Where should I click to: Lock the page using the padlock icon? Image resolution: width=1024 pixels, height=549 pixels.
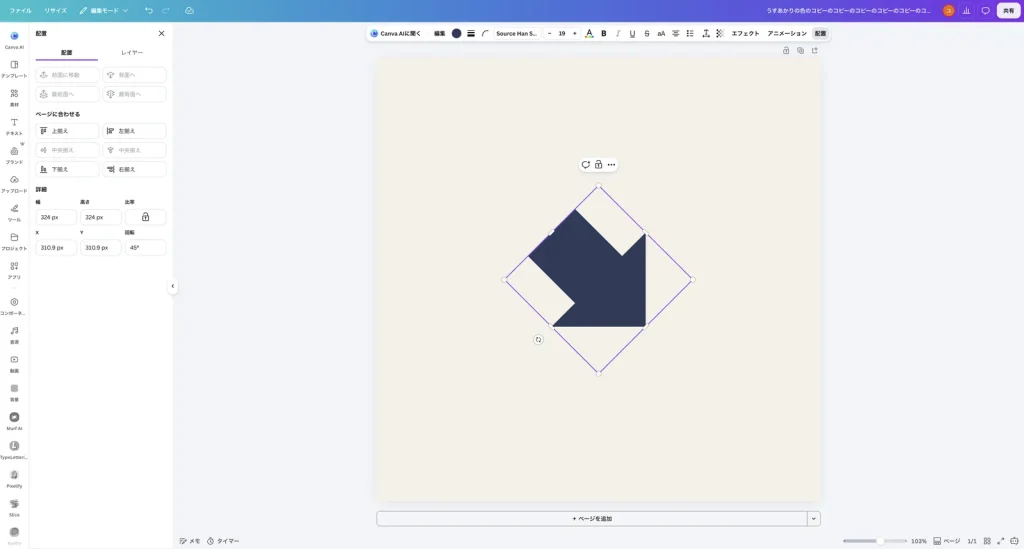pos(786,50)
